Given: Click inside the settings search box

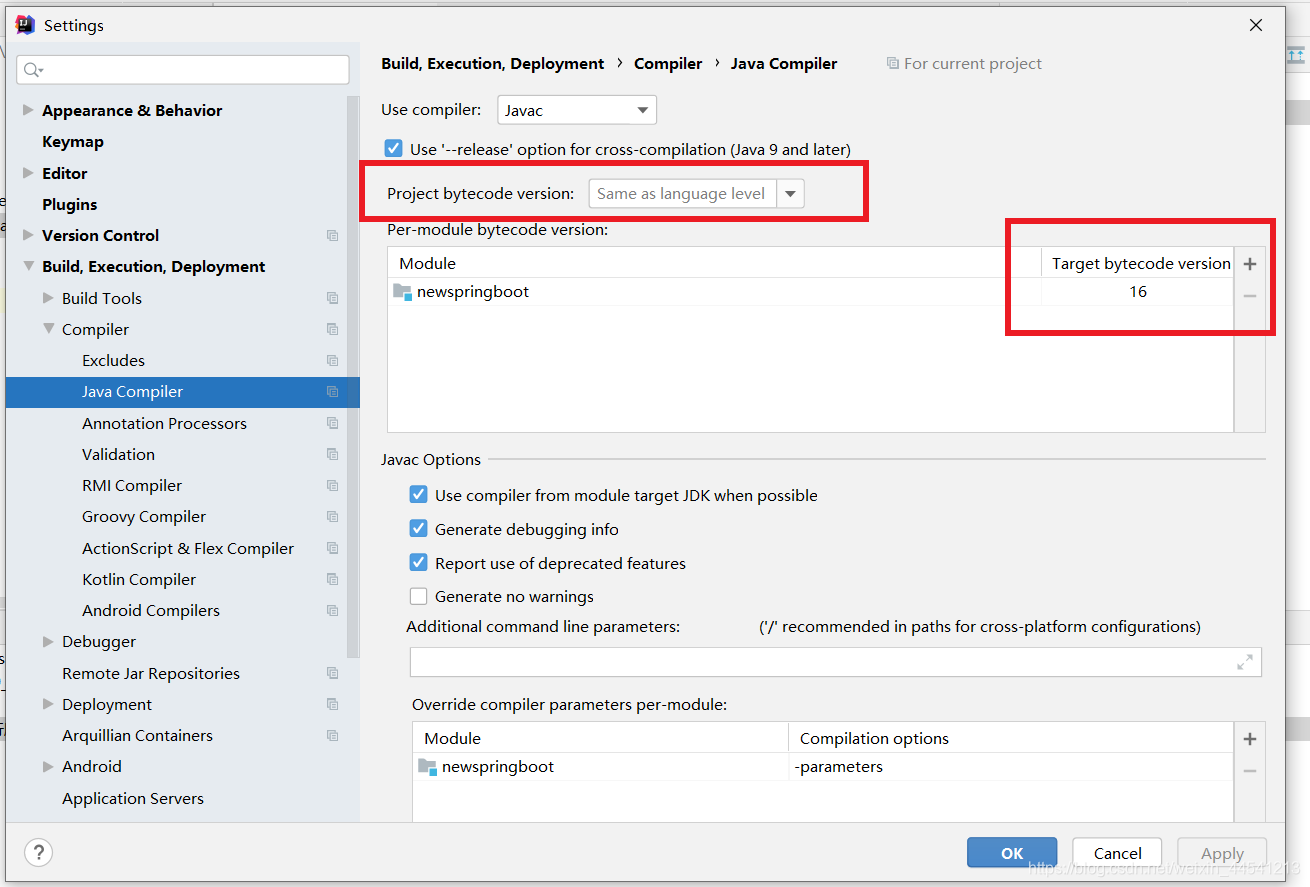Looking at the screenshot, I should point(182,70).
